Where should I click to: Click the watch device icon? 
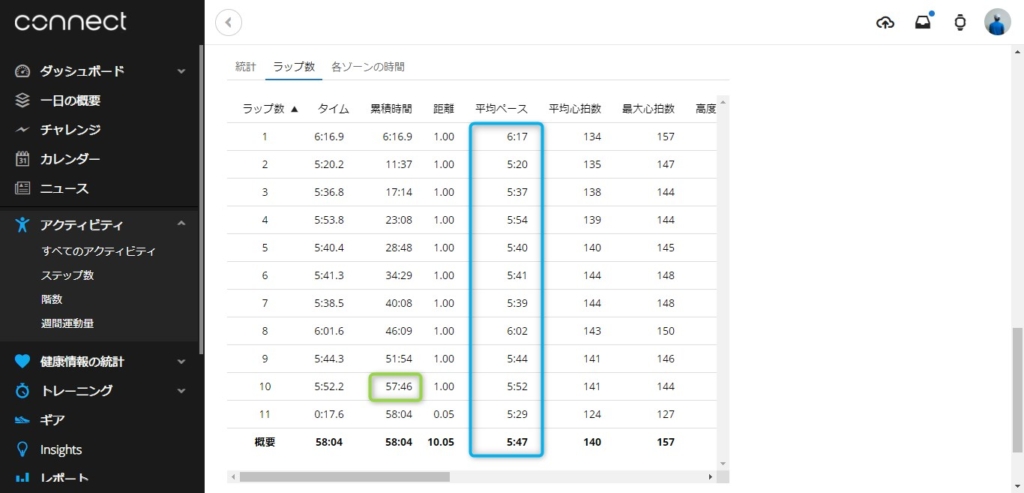(x=960, y=22)
